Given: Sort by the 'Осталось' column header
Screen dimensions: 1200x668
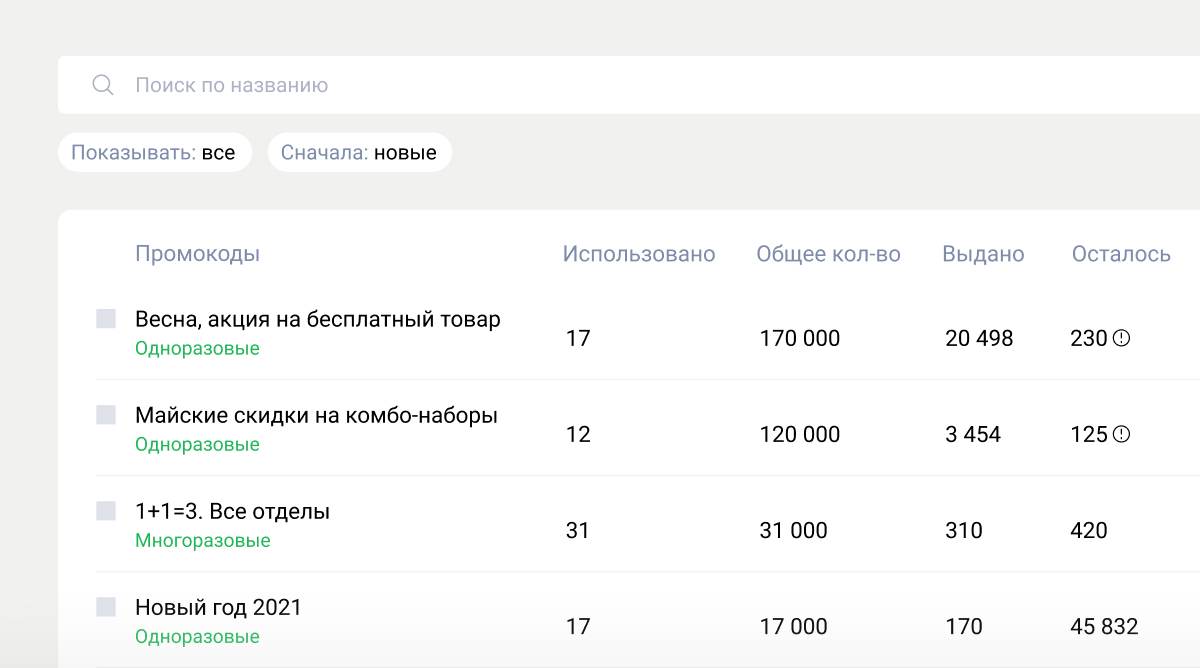Looking at the screenshot, I should [x=1121, y=254].
